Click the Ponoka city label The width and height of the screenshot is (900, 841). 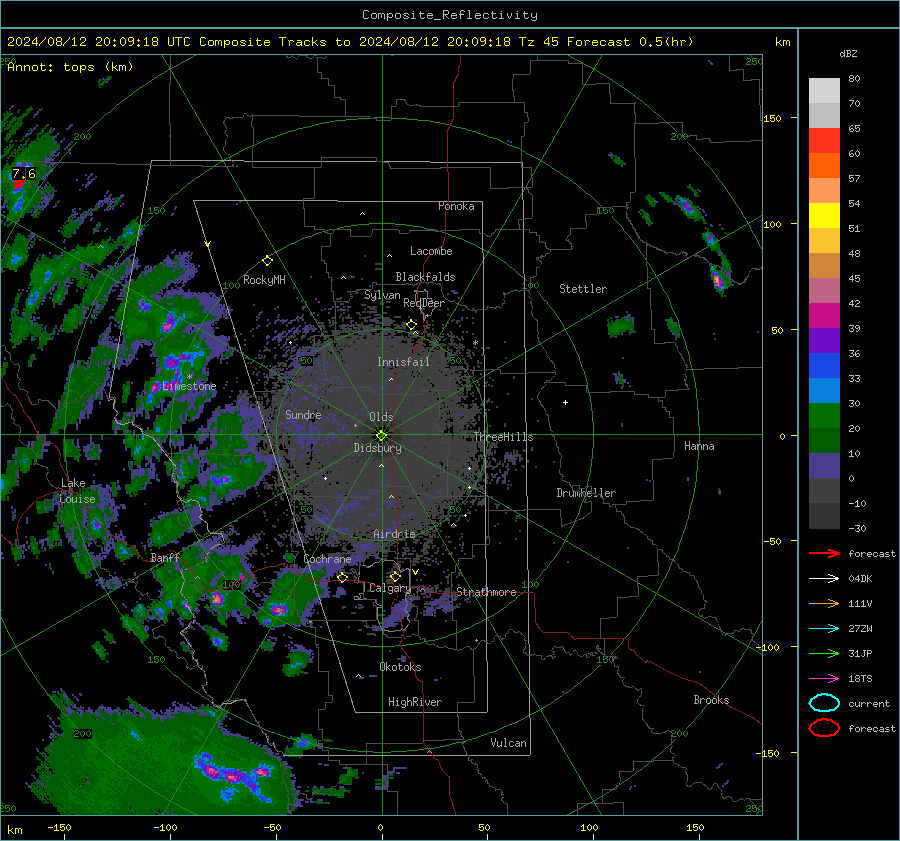pos(456,206)
